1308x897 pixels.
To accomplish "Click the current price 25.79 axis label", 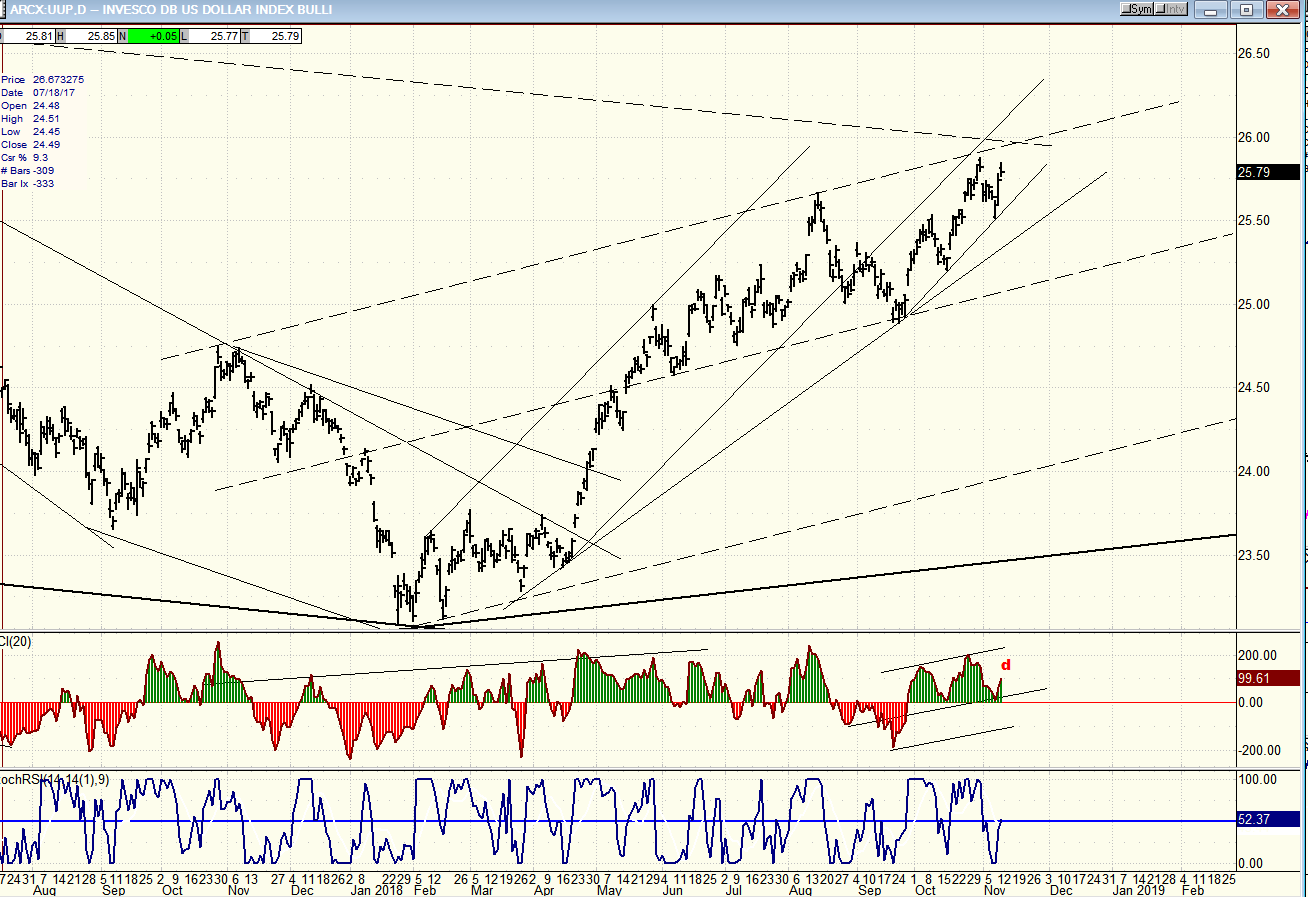I will pyautogui.click(x=1269, y=172).
